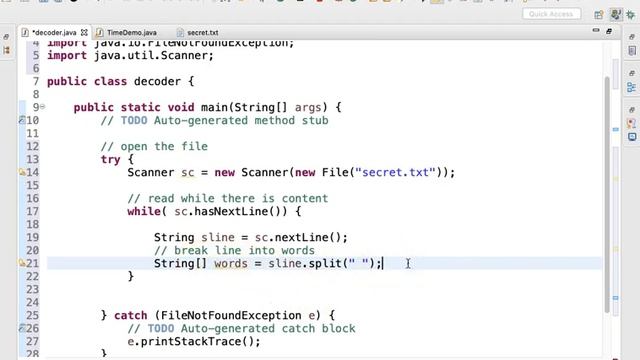Click the warning marker on line 21
640x360 pixels.
point(22,263)
